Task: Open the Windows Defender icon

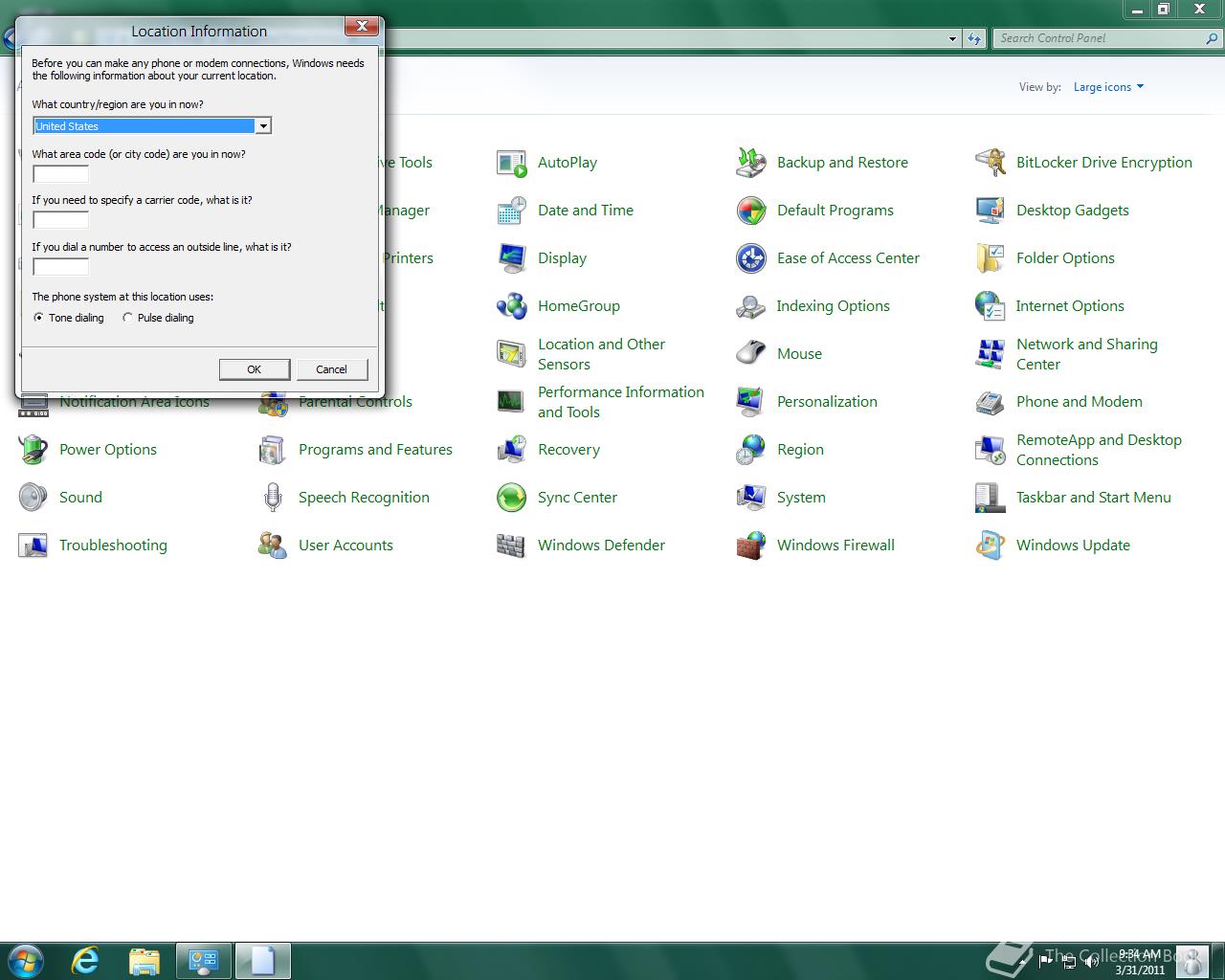Action: pos(512,546)
